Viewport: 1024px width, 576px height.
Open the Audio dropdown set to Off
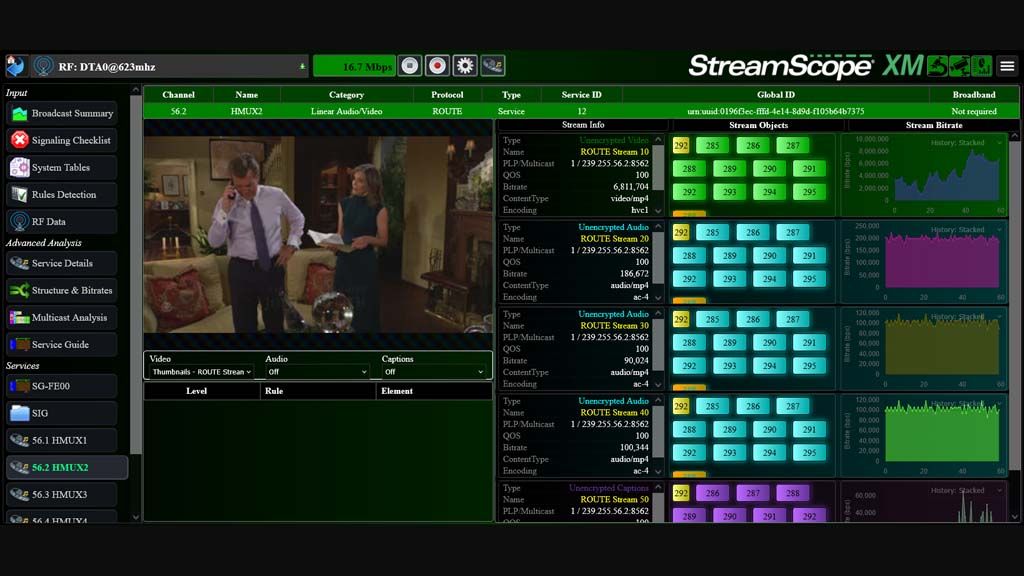[317, 372]
